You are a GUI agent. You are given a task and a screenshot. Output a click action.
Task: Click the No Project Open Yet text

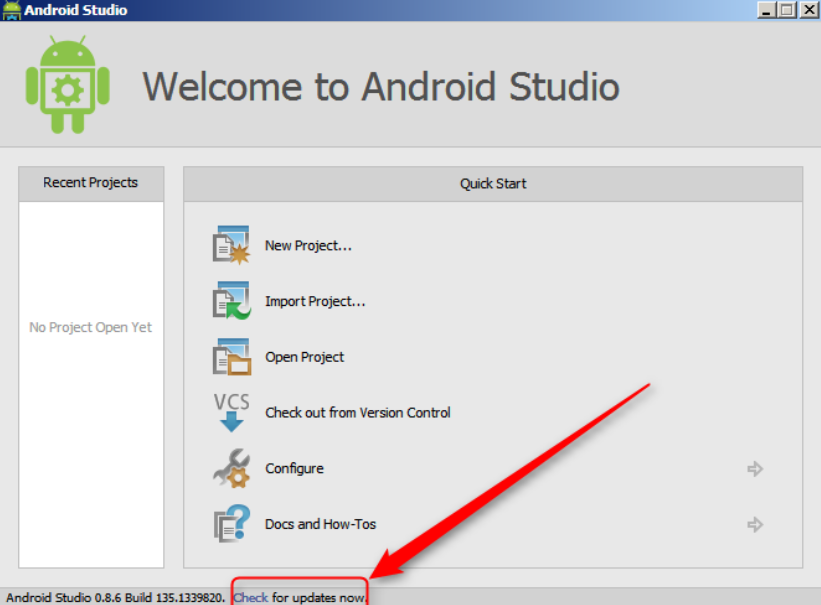point(91,327)
